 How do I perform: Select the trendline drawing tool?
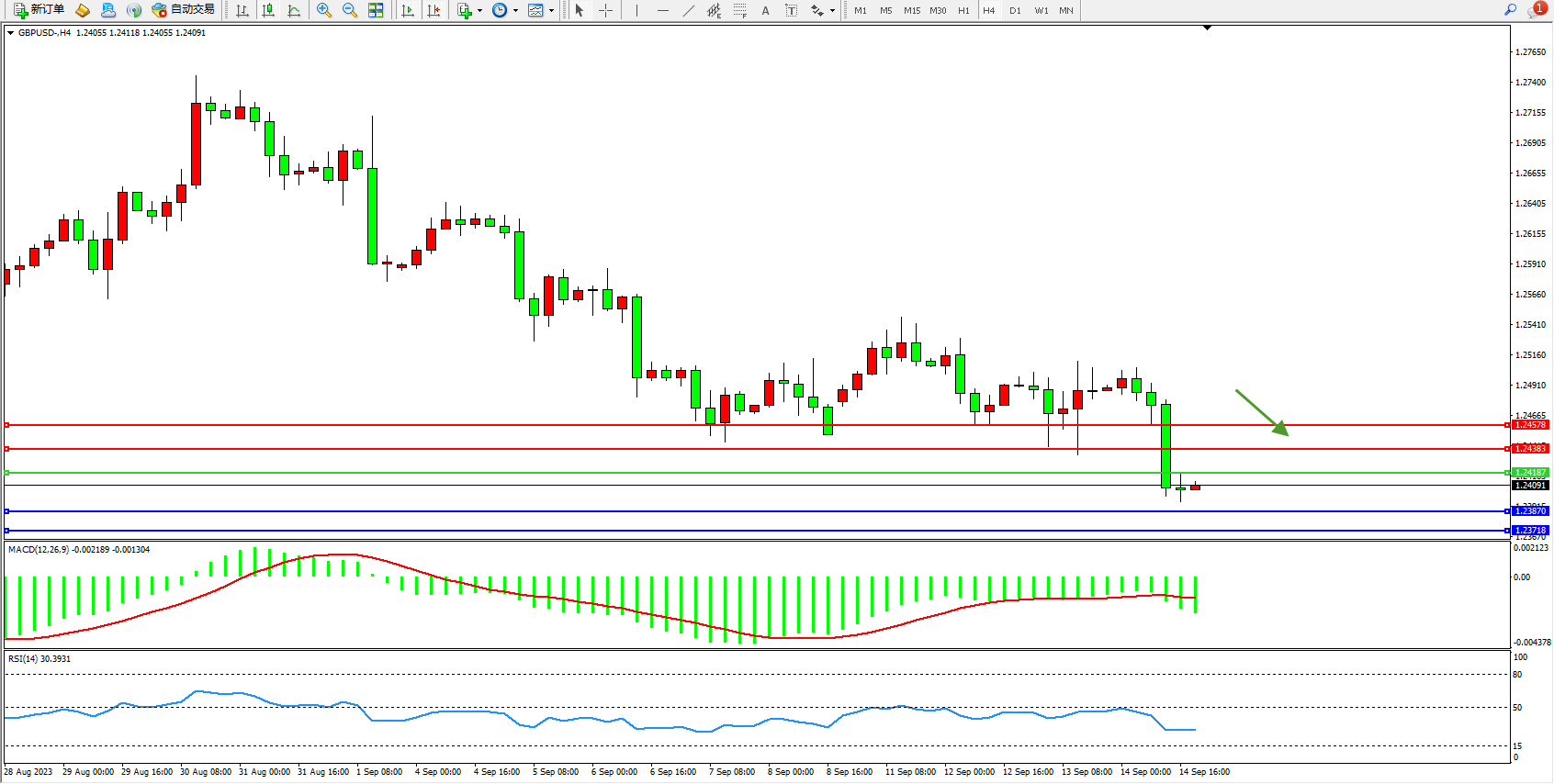689,10
